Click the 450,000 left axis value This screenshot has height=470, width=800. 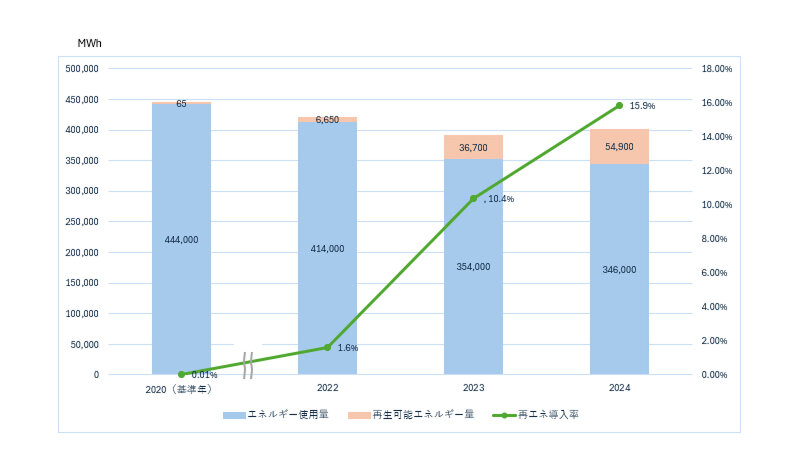click(82, 100)
